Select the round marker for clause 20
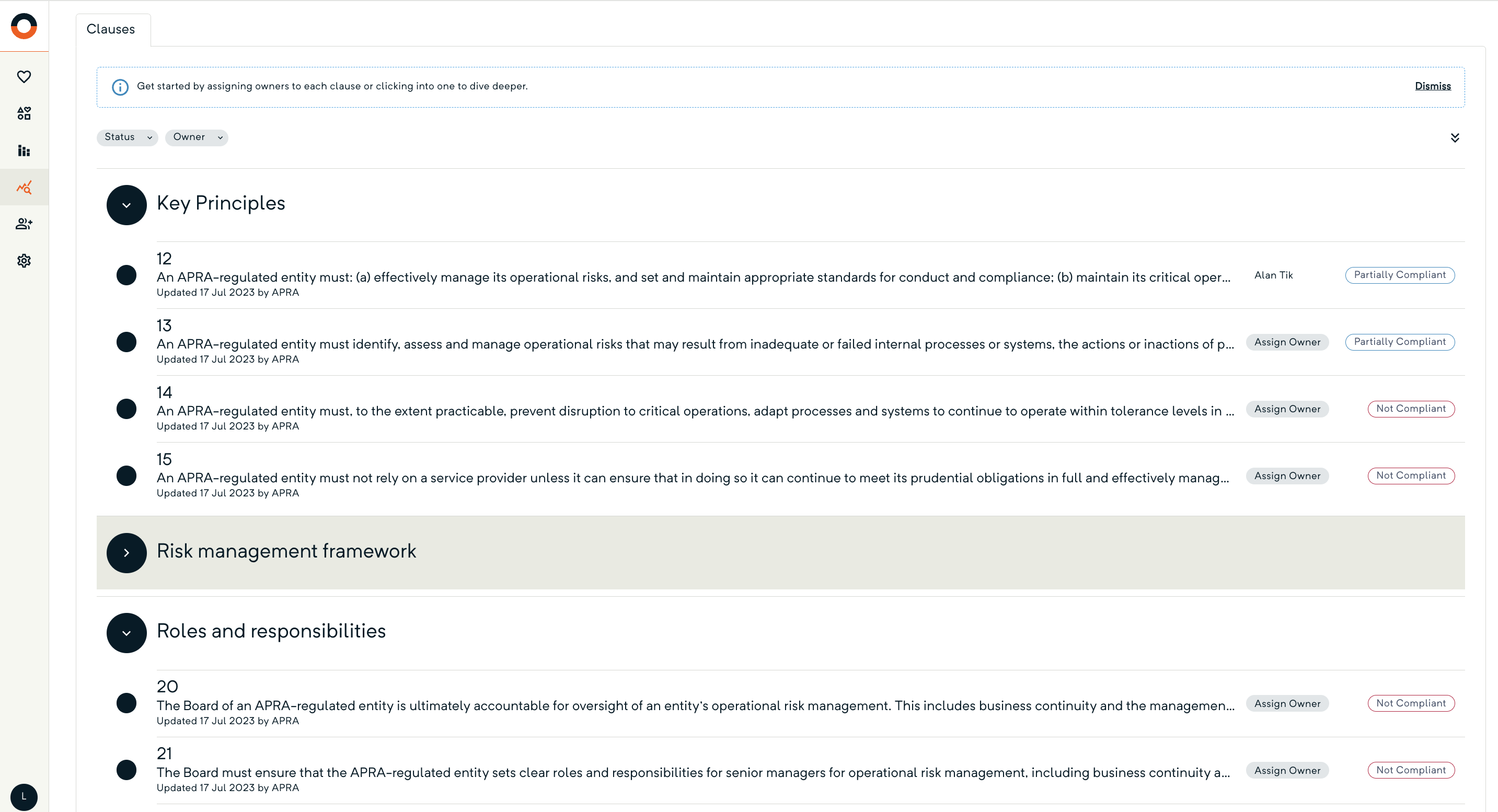 click(126, 703)
